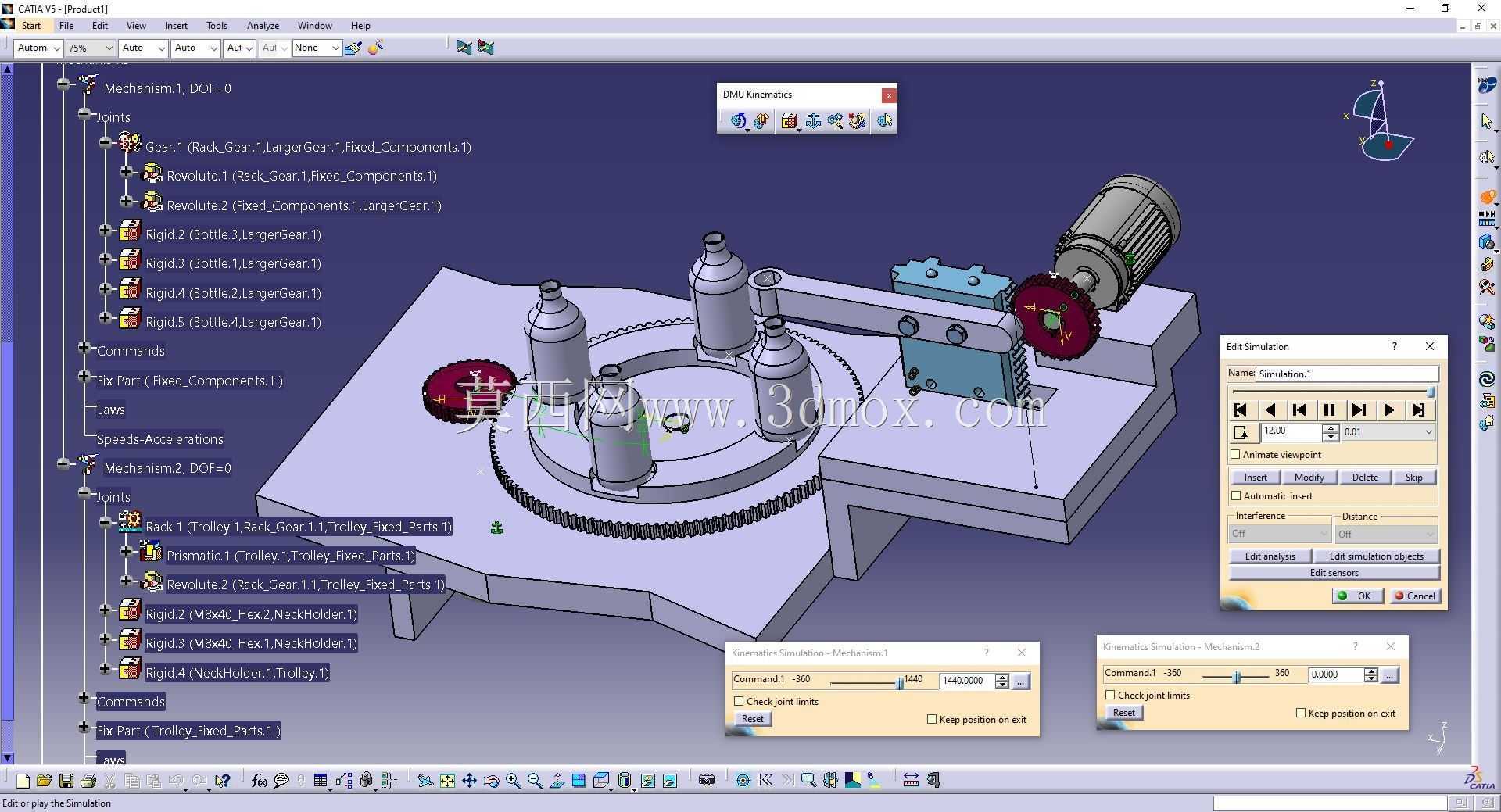Select Fix Part ( Fixed_Components.1 ) tree item
This screenshot has height=812, width=1501.
pos(190,381)
